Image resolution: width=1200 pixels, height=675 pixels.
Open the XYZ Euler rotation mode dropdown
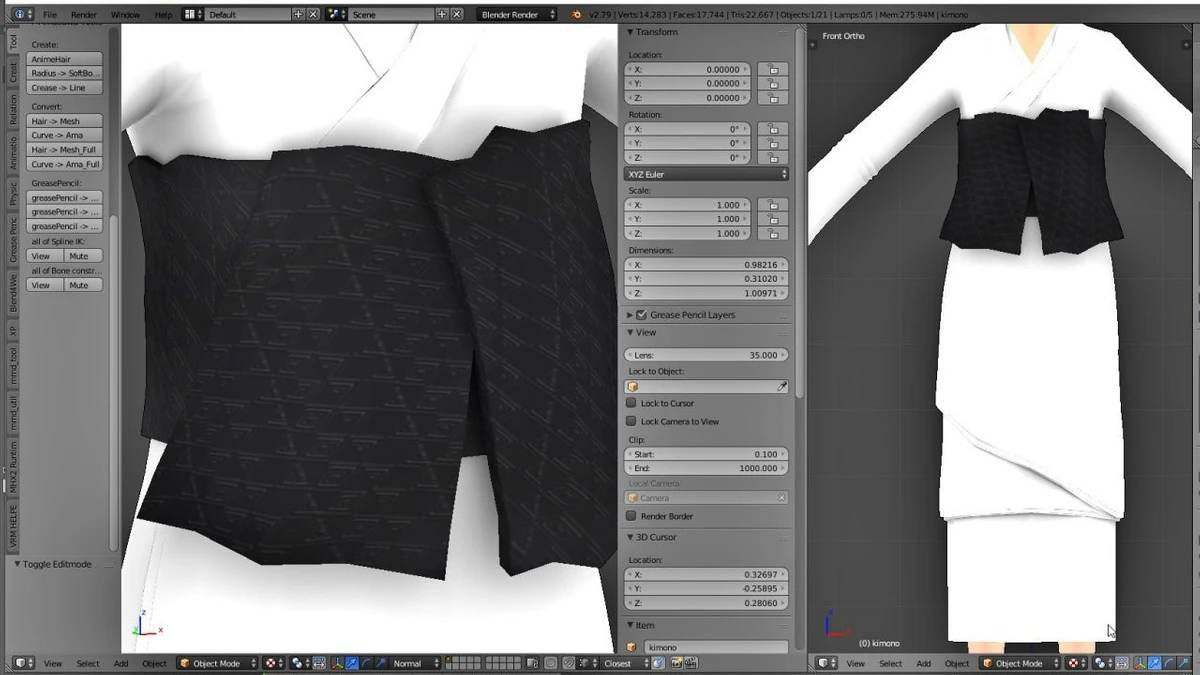click(706, 174)
